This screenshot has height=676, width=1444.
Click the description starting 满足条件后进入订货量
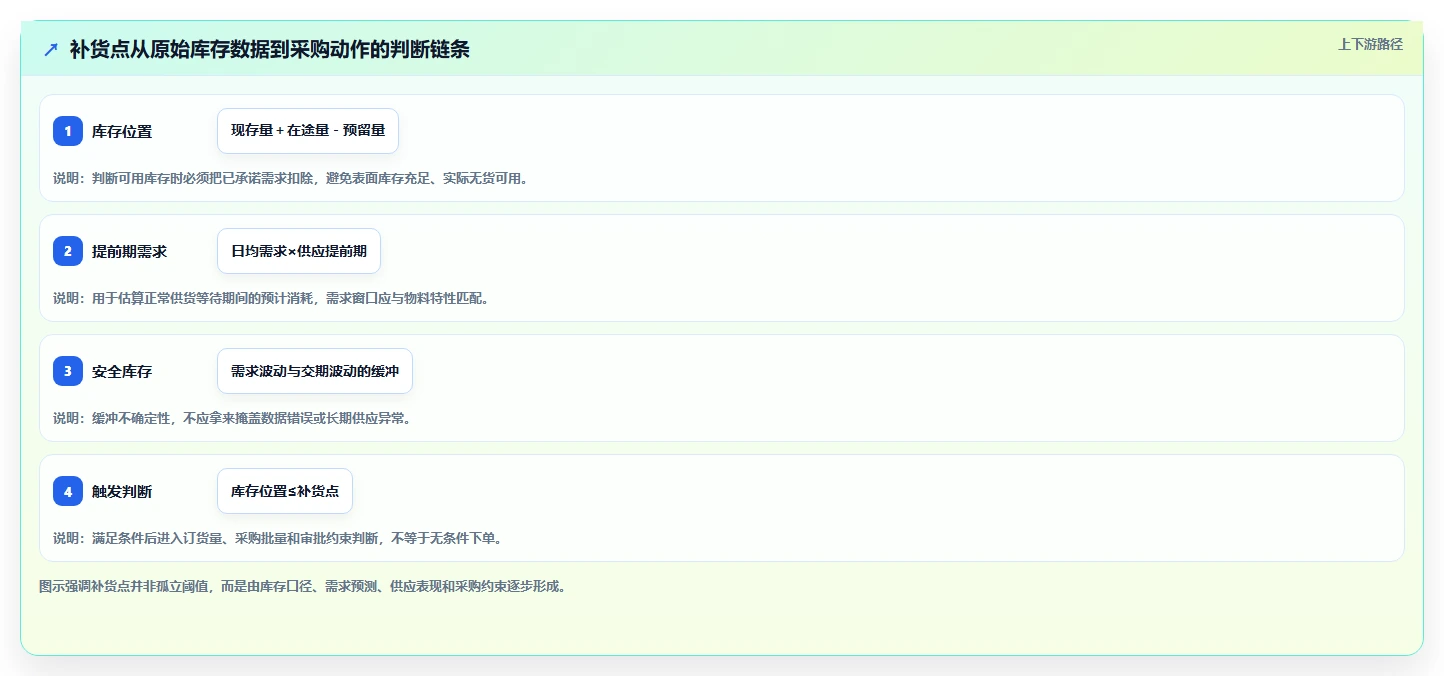tap(277, 538)
